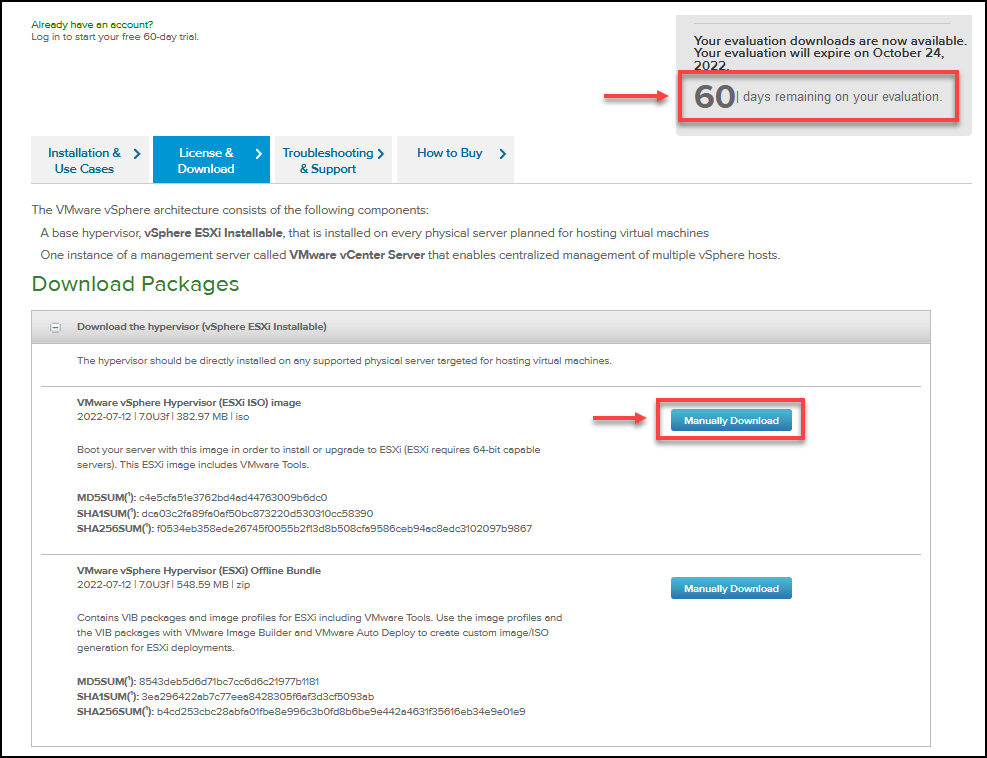987x758 pixels.
Task: Select the Offline Bundle SHA1SUM value 3ea296422a...
Action: 258,697
